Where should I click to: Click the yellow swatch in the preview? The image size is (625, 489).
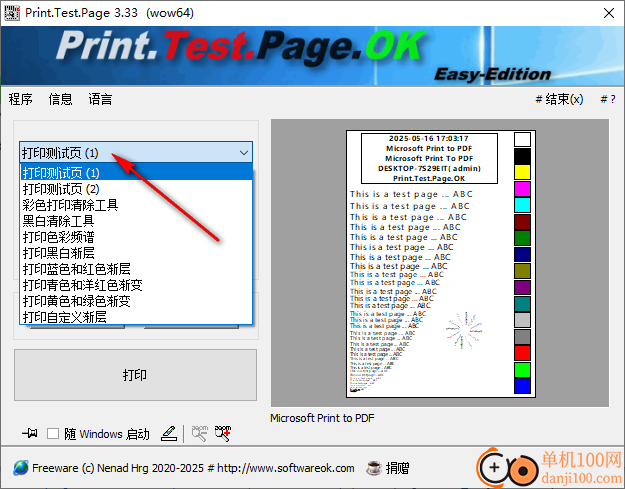pyautogui.click(x=522, y=172)
